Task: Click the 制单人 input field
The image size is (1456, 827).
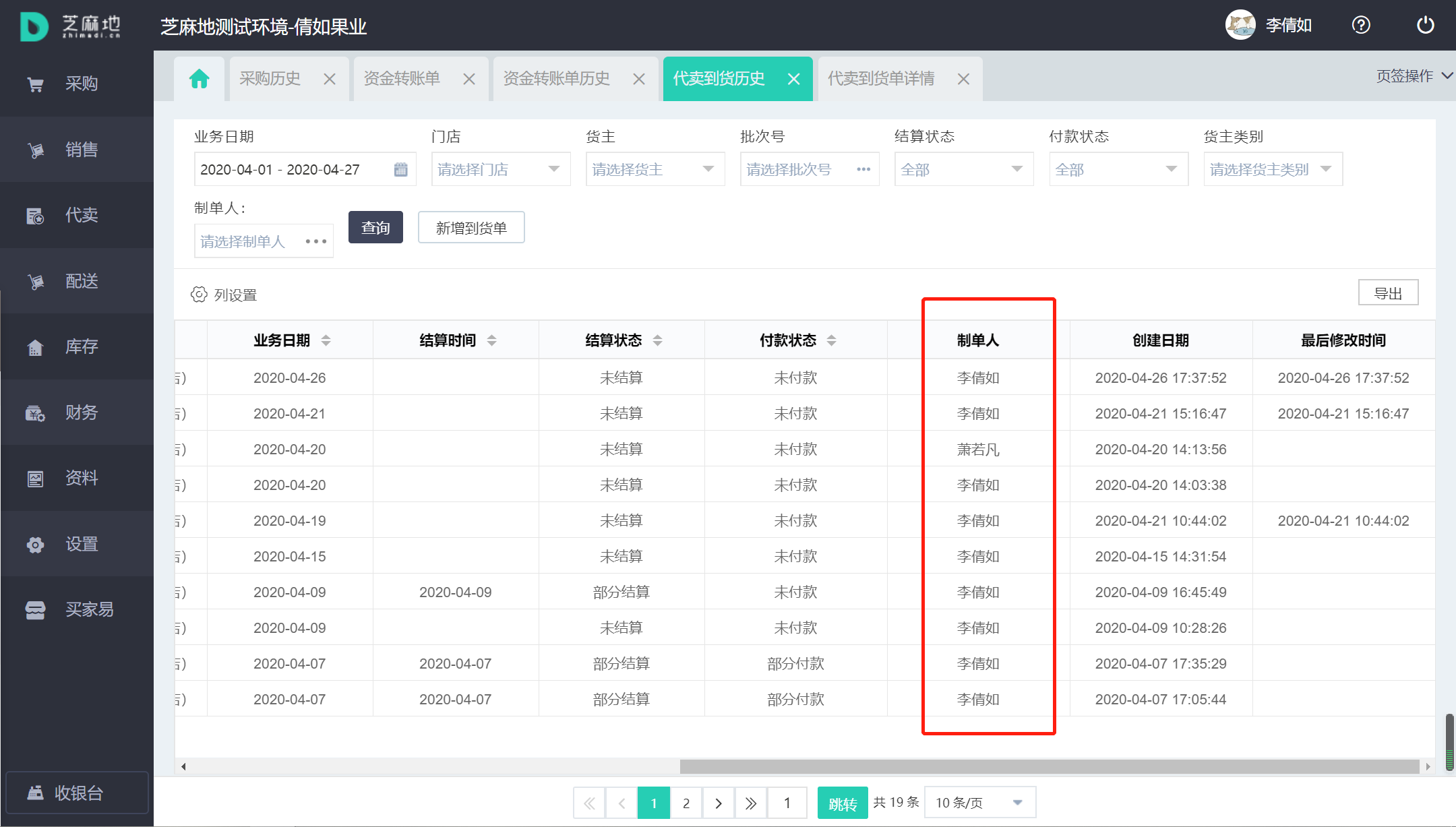Action: [264, 241]
